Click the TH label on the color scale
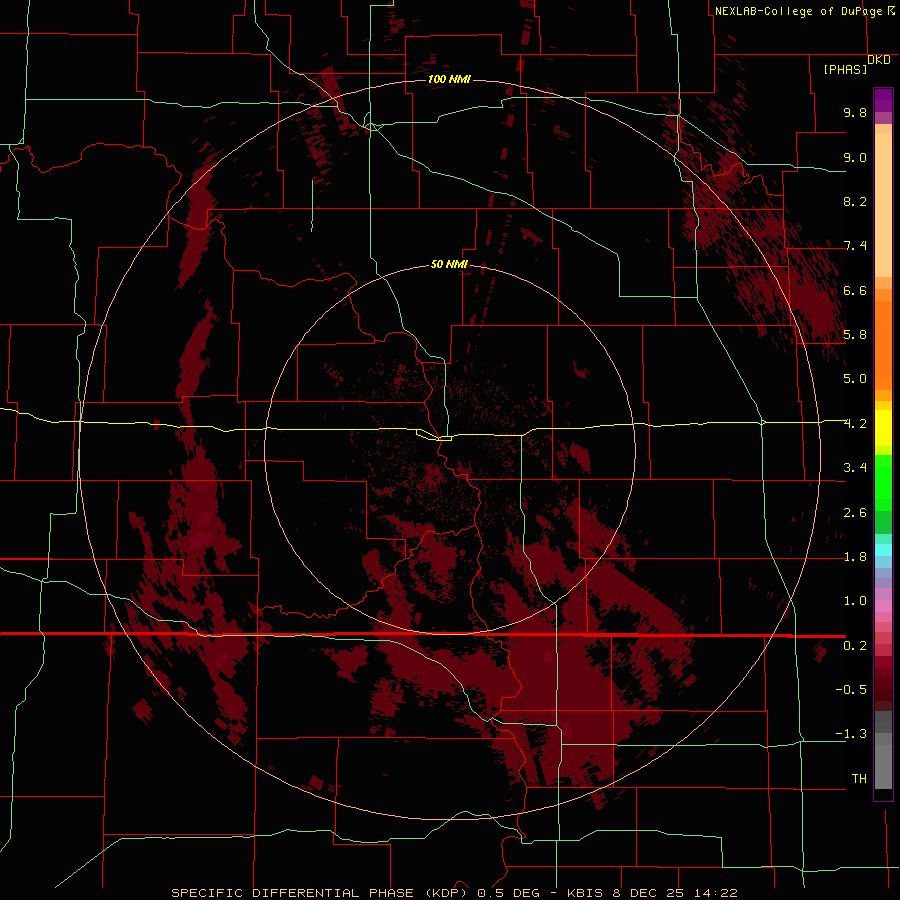The width and height of the screenshot is (900, 900). (859, 779)
